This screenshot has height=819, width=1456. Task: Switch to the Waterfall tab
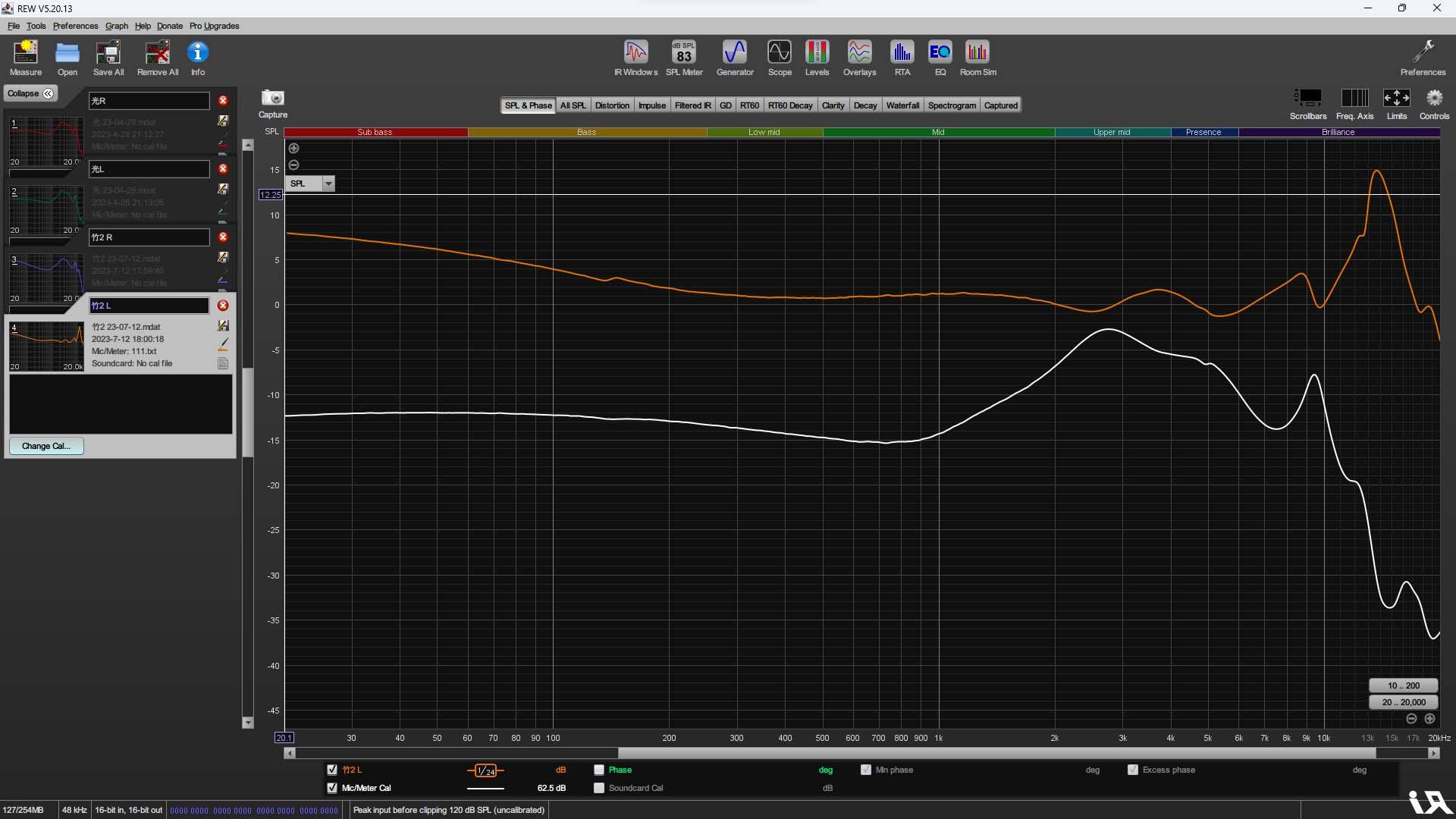902,105
